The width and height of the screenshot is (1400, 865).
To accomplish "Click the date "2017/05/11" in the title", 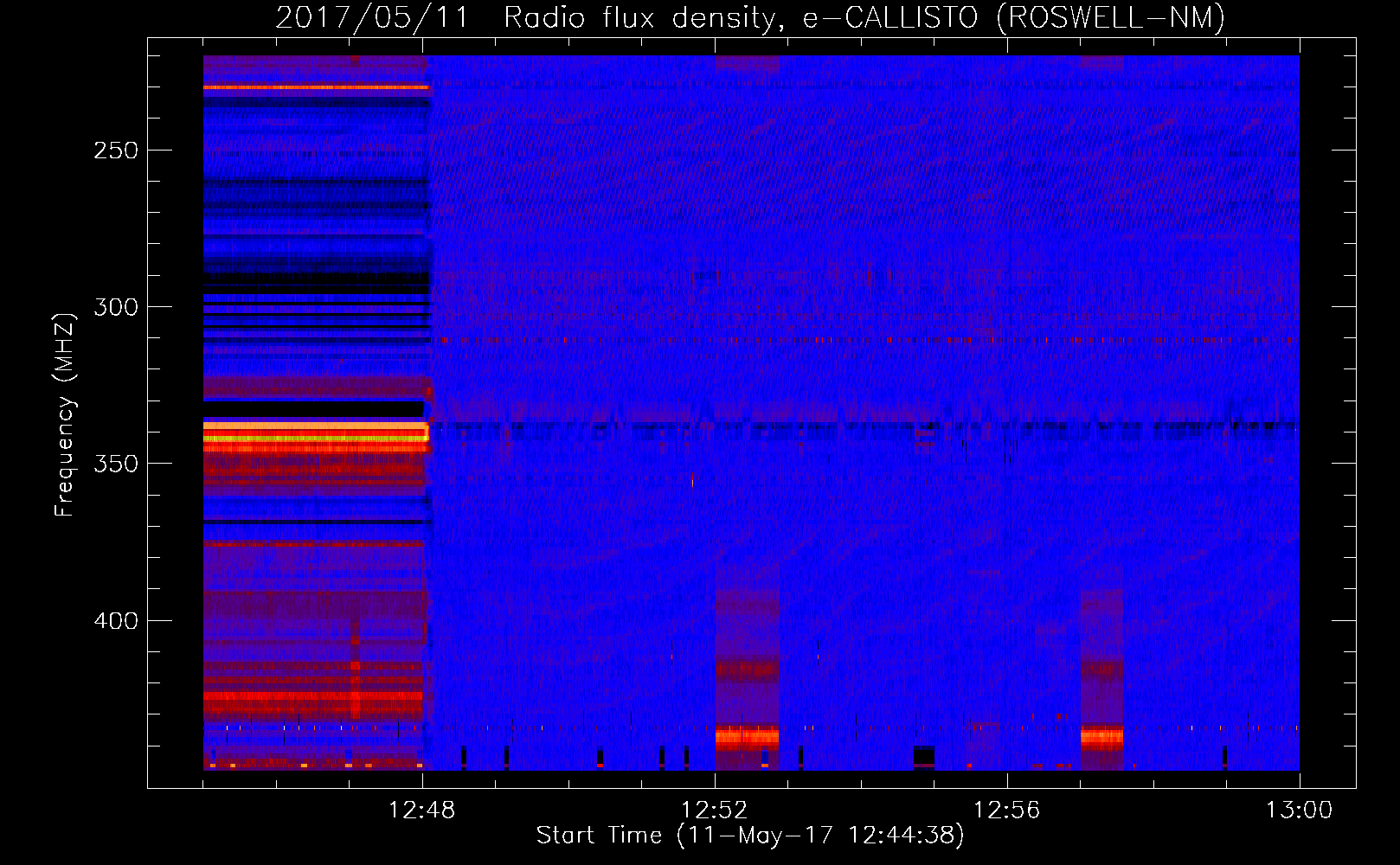I will pyautogui.click(x=372, y=17).
